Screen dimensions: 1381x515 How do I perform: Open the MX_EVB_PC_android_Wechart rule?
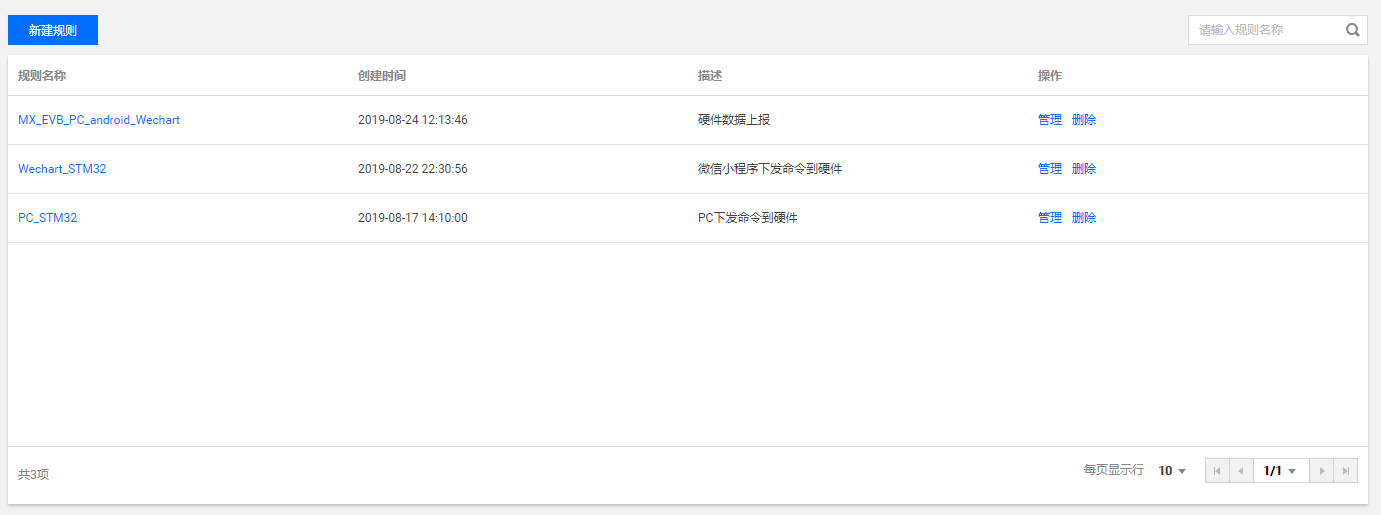tap(99, 119)
